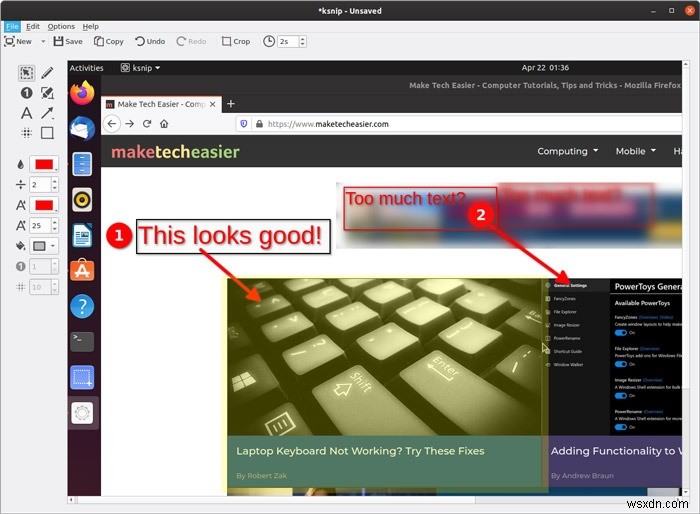Viewport: 700px width, 514px height.
Task: Click ksnip app menu in captured top bar
Action: [x=140, y=67]
